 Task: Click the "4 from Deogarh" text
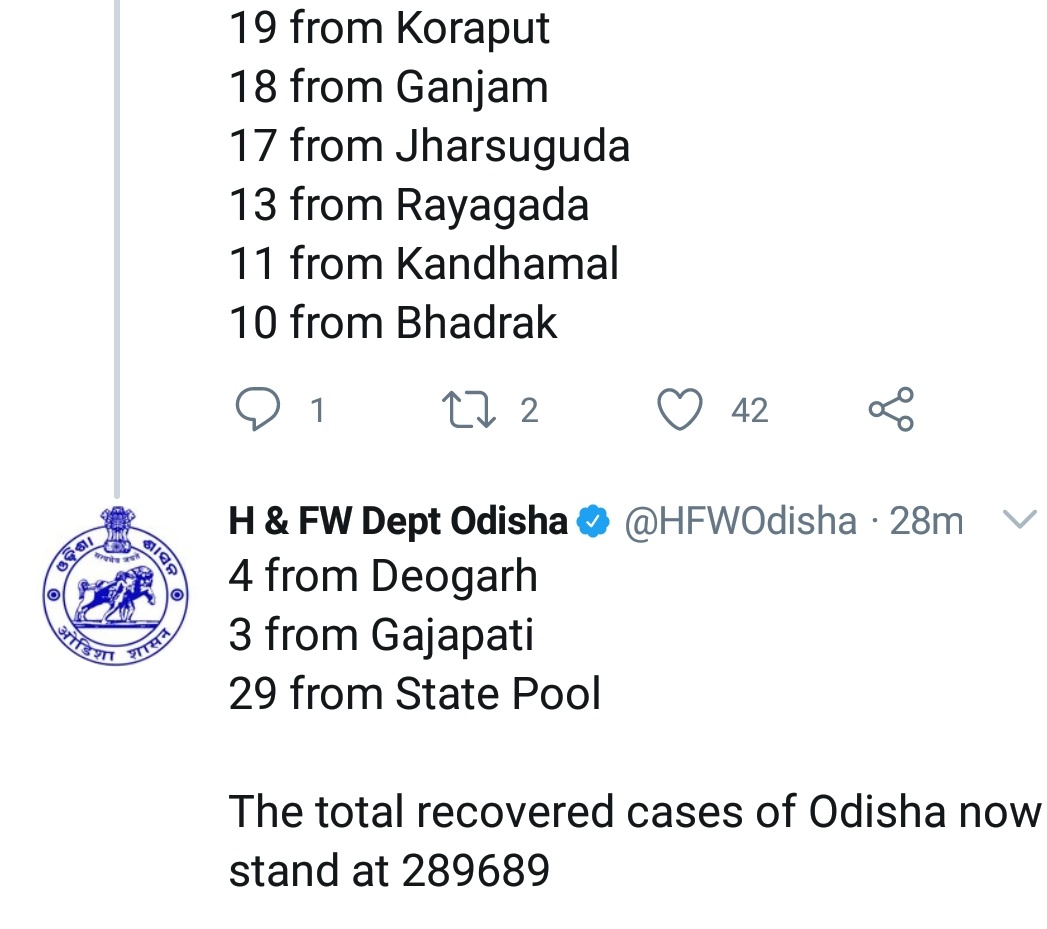[383, 577]
